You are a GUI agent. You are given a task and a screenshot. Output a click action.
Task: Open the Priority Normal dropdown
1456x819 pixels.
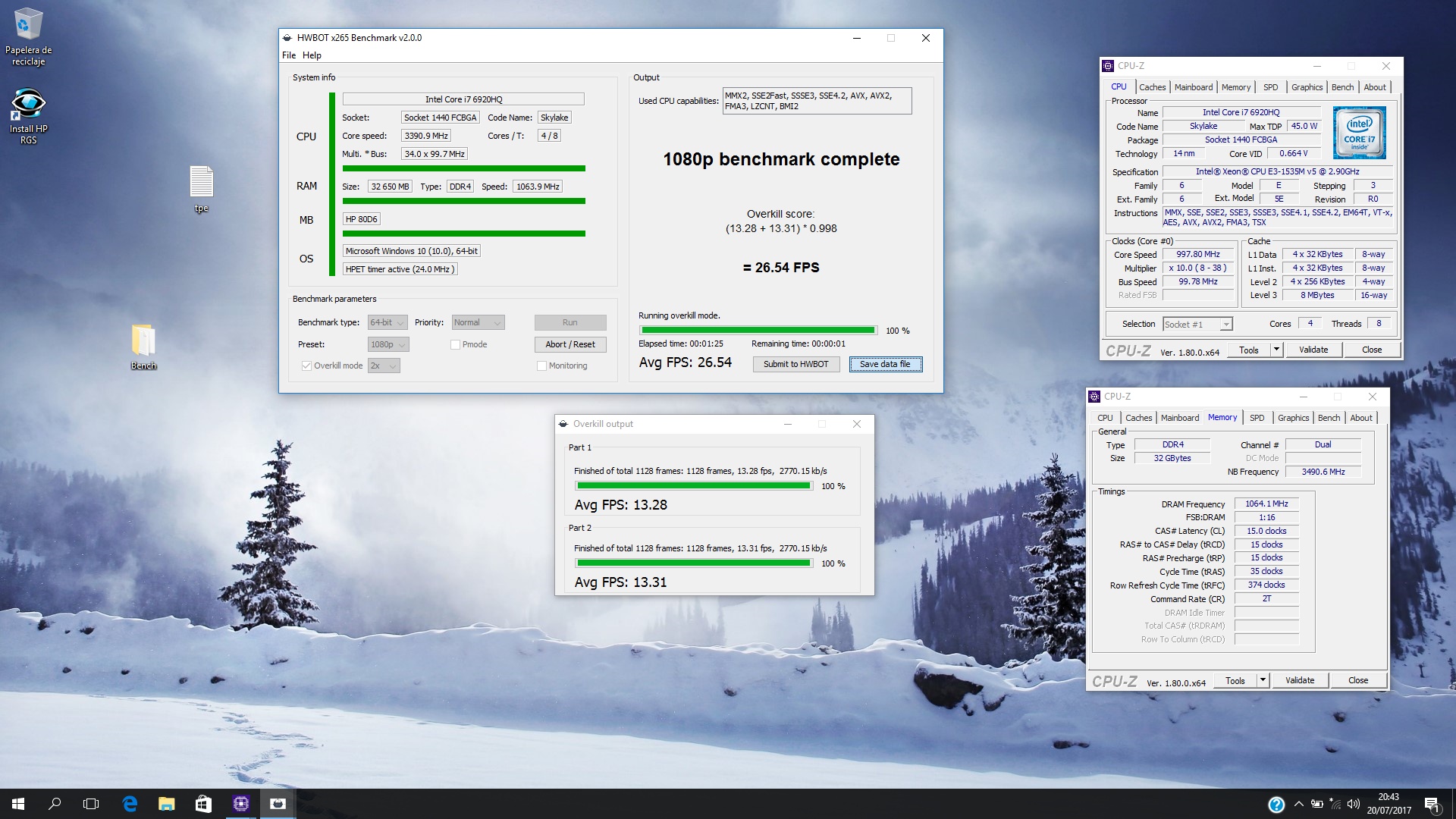(478, 322)
